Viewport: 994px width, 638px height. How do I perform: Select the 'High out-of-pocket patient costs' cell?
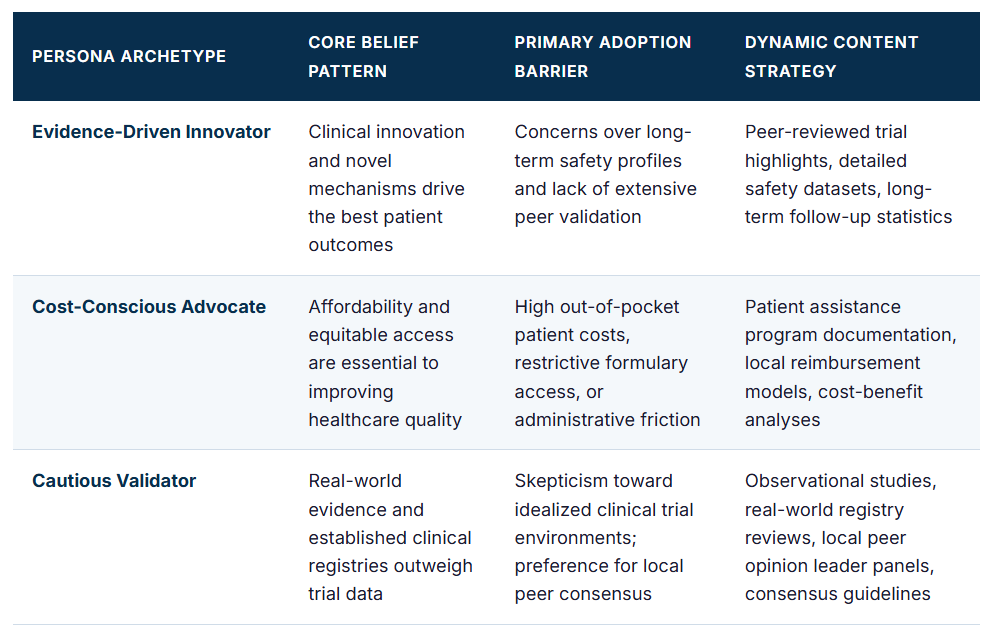pos(607,363)
